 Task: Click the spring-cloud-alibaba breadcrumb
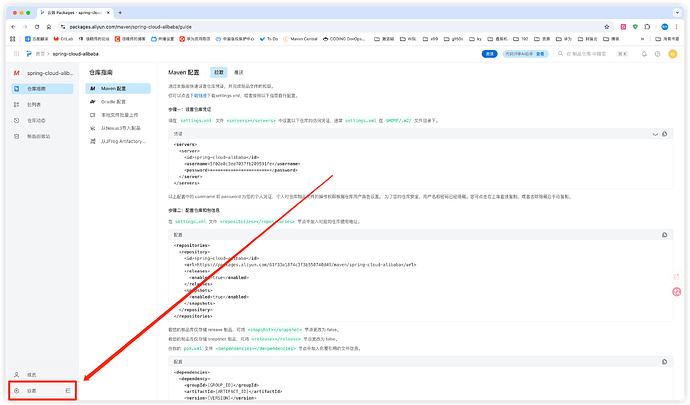pyautogui.click(x=76, y=54)
